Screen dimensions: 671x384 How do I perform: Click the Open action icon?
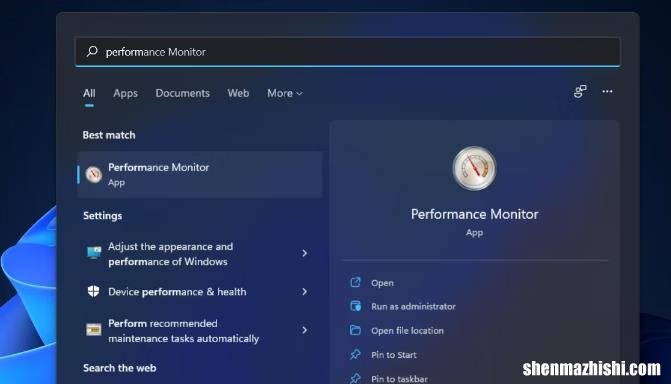[355, 282]
